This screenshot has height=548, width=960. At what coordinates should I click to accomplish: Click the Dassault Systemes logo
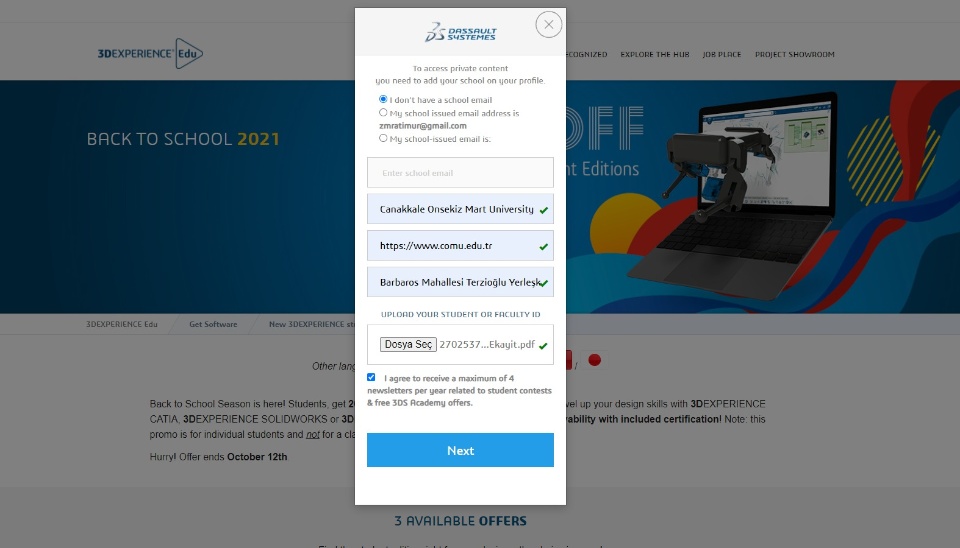[460, 32]
